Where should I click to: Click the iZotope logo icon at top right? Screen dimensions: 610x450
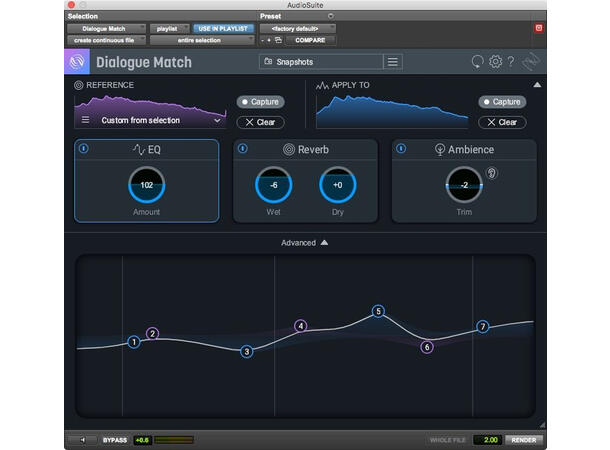click(531, 61)
